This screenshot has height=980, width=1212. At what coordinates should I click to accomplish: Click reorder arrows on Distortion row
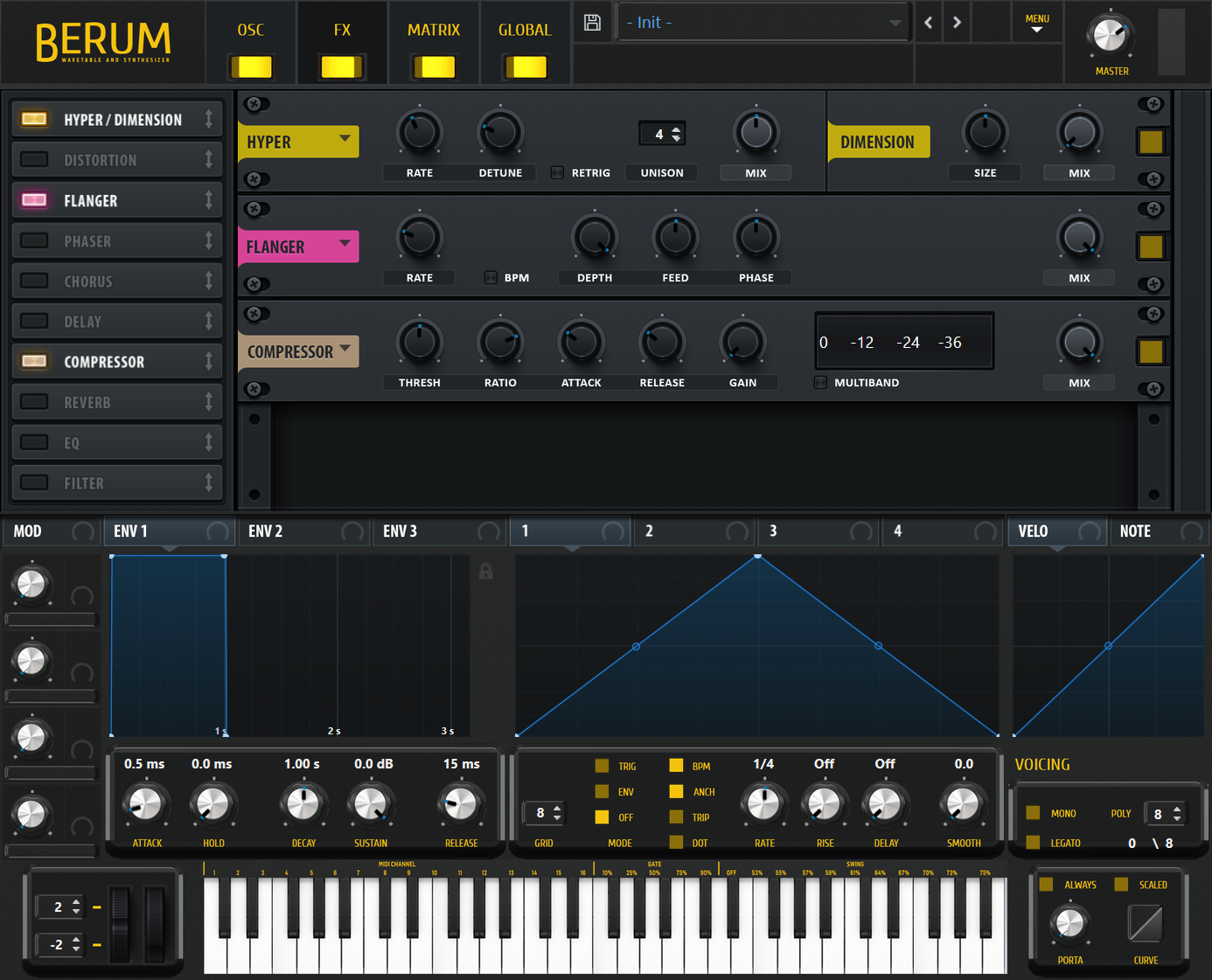[x=208, y=159]
